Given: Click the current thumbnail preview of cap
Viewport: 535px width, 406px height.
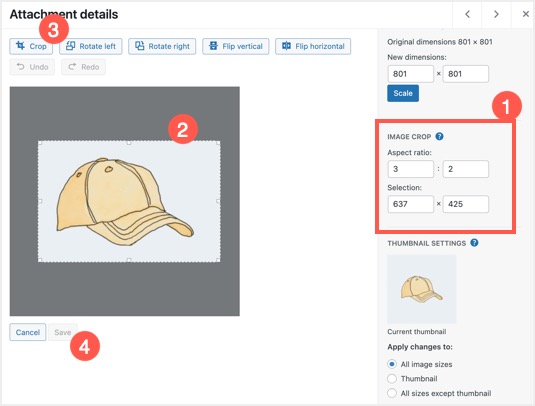Looking at the screenshot, I should [422, 289].
